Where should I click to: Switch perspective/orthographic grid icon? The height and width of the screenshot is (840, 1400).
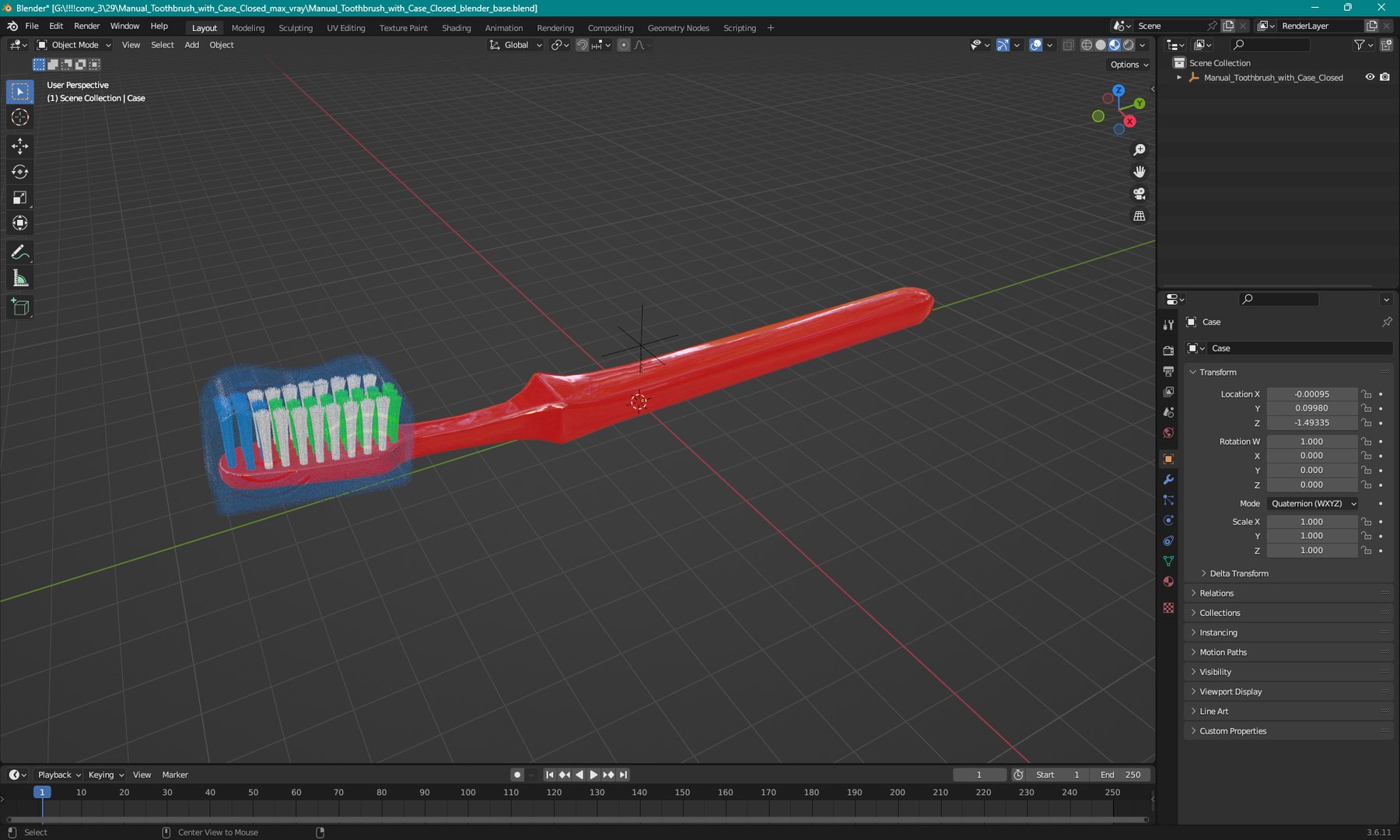point(1139,216)
